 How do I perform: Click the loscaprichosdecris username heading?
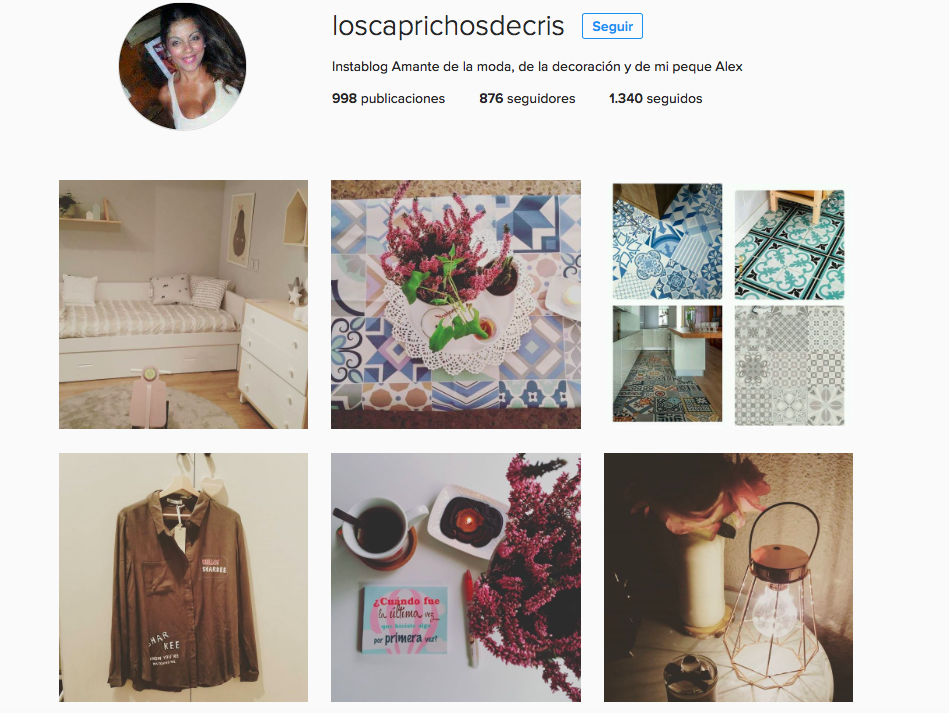(x=448, y=26)
